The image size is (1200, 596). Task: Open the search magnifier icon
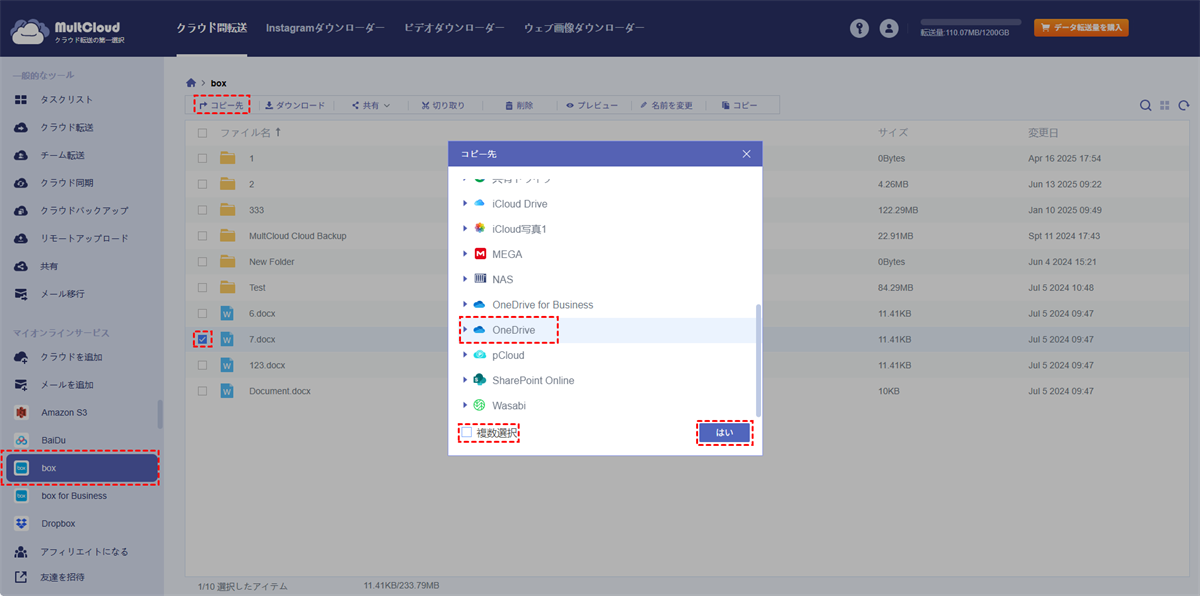[x=1146, y=105]
